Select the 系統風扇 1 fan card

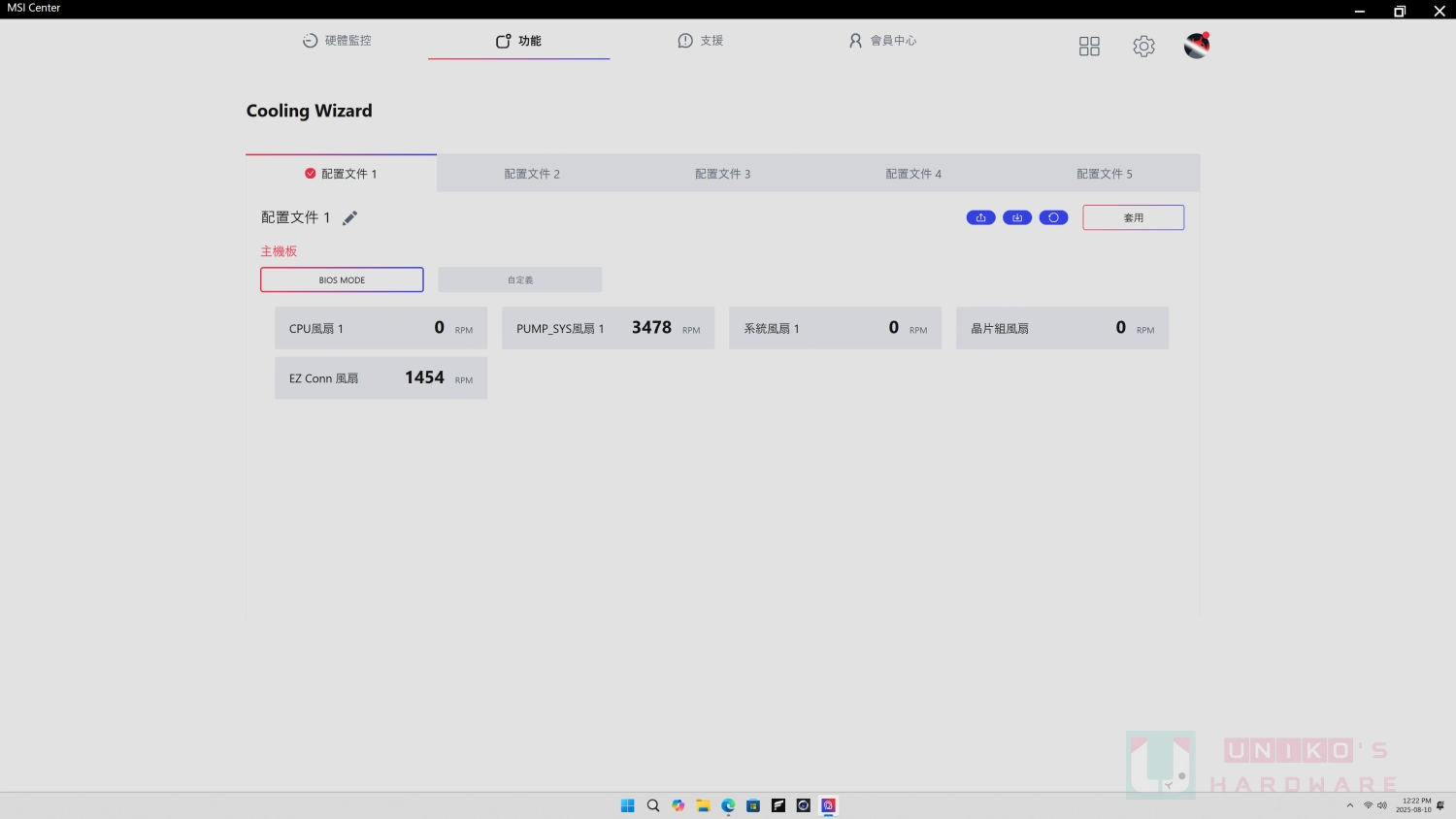835,328
